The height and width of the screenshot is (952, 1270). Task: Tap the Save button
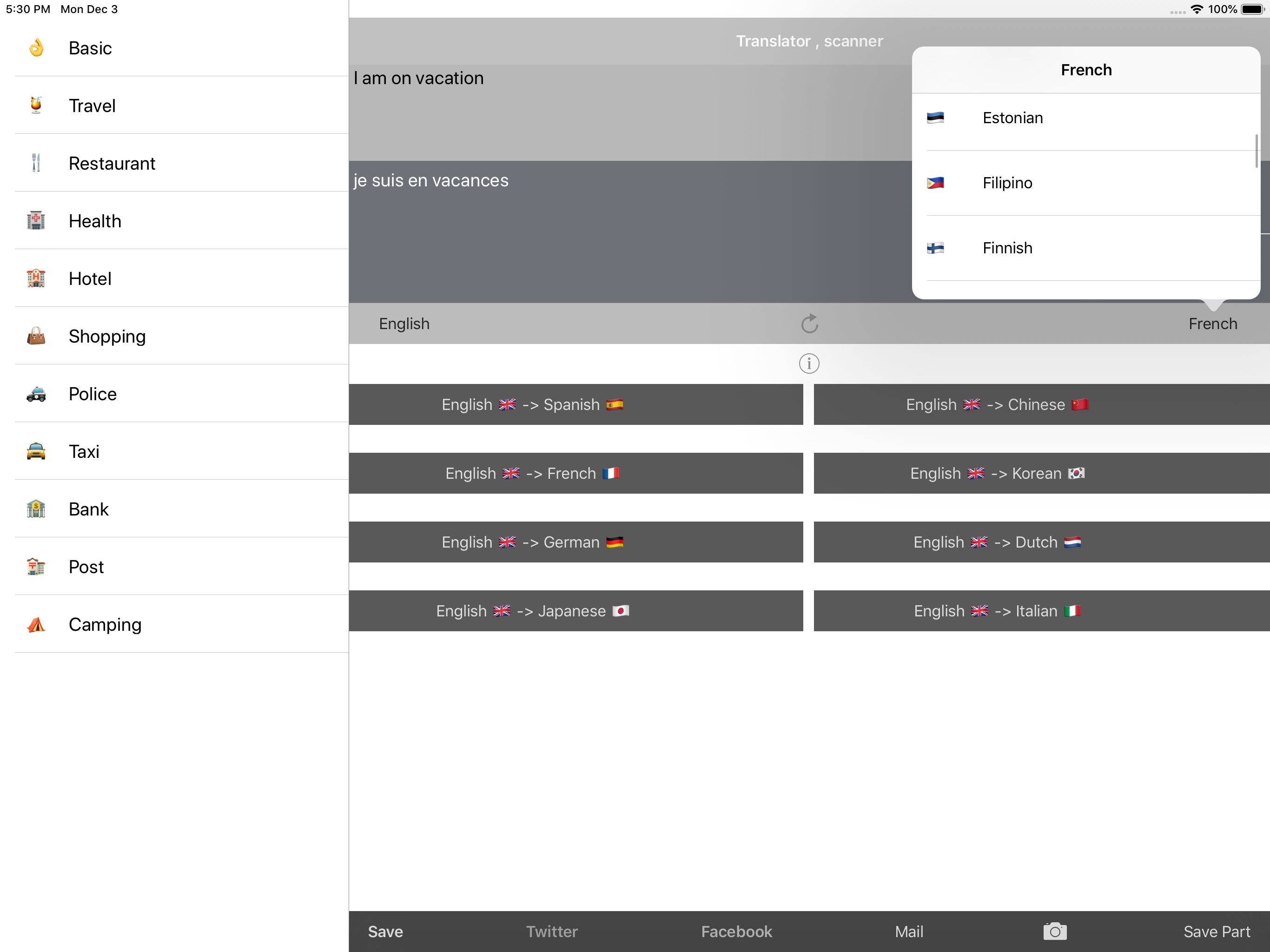point(385,932)
